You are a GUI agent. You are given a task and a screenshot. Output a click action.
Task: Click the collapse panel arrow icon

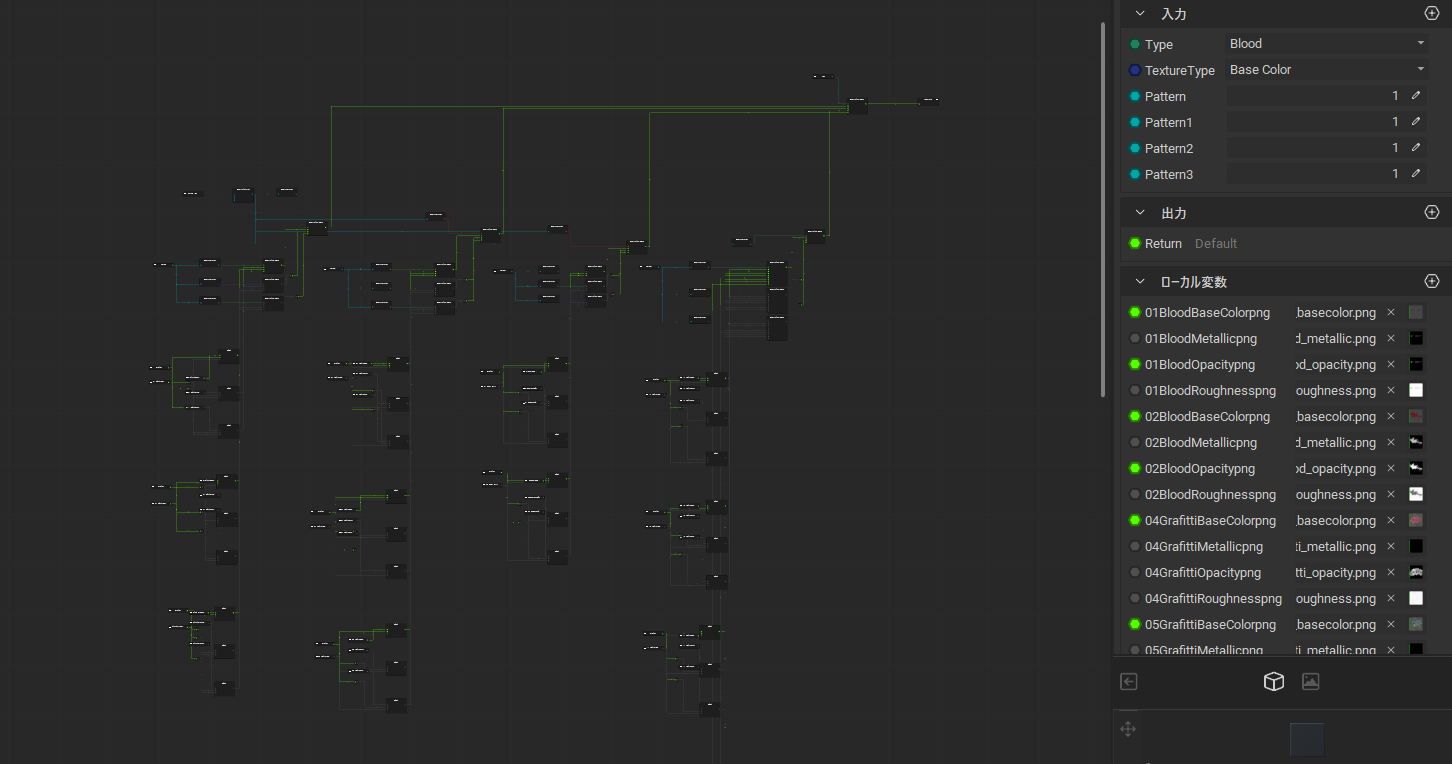[1129, 681]
